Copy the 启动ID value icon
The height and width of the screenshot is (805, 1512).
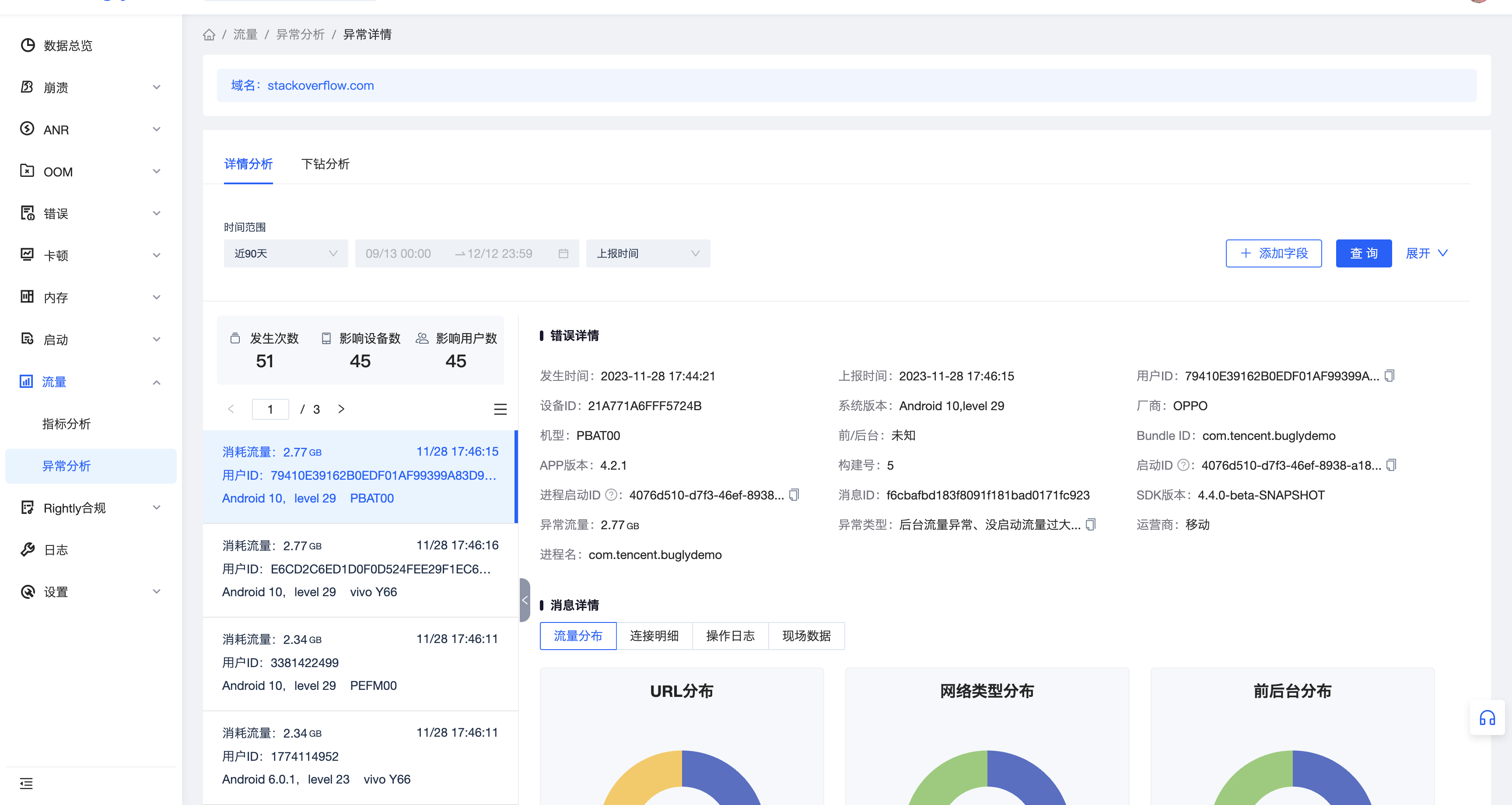pos(1390,465)
